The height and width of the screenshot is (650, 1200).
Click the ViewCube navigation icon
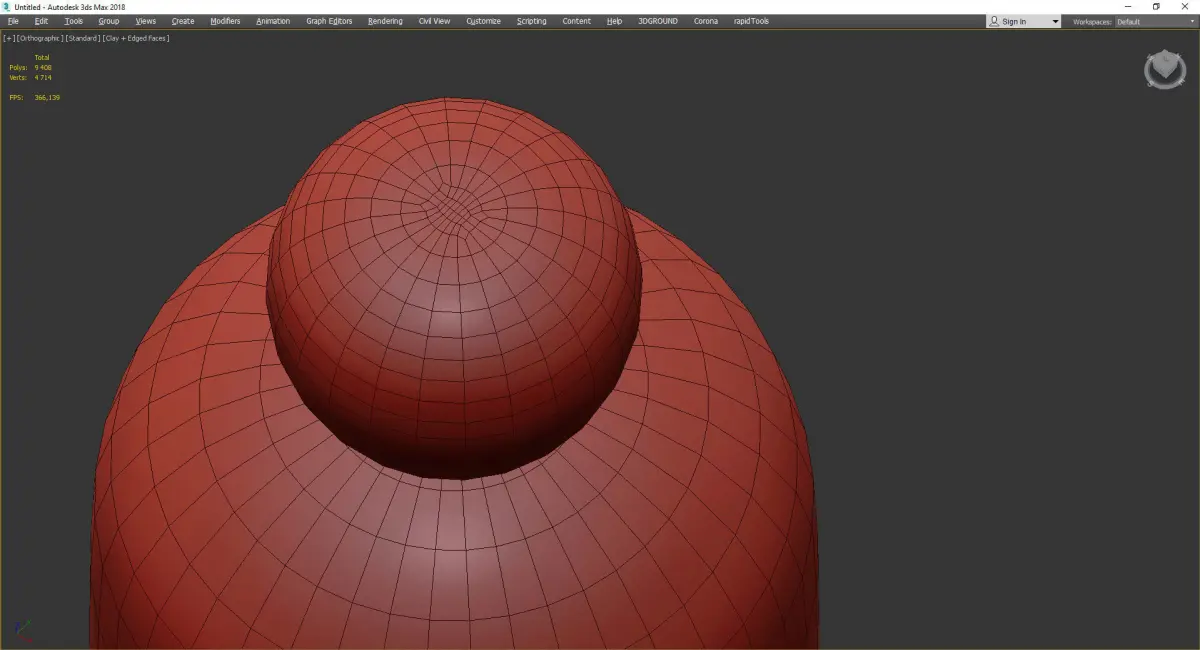(x=1164, y=69)
